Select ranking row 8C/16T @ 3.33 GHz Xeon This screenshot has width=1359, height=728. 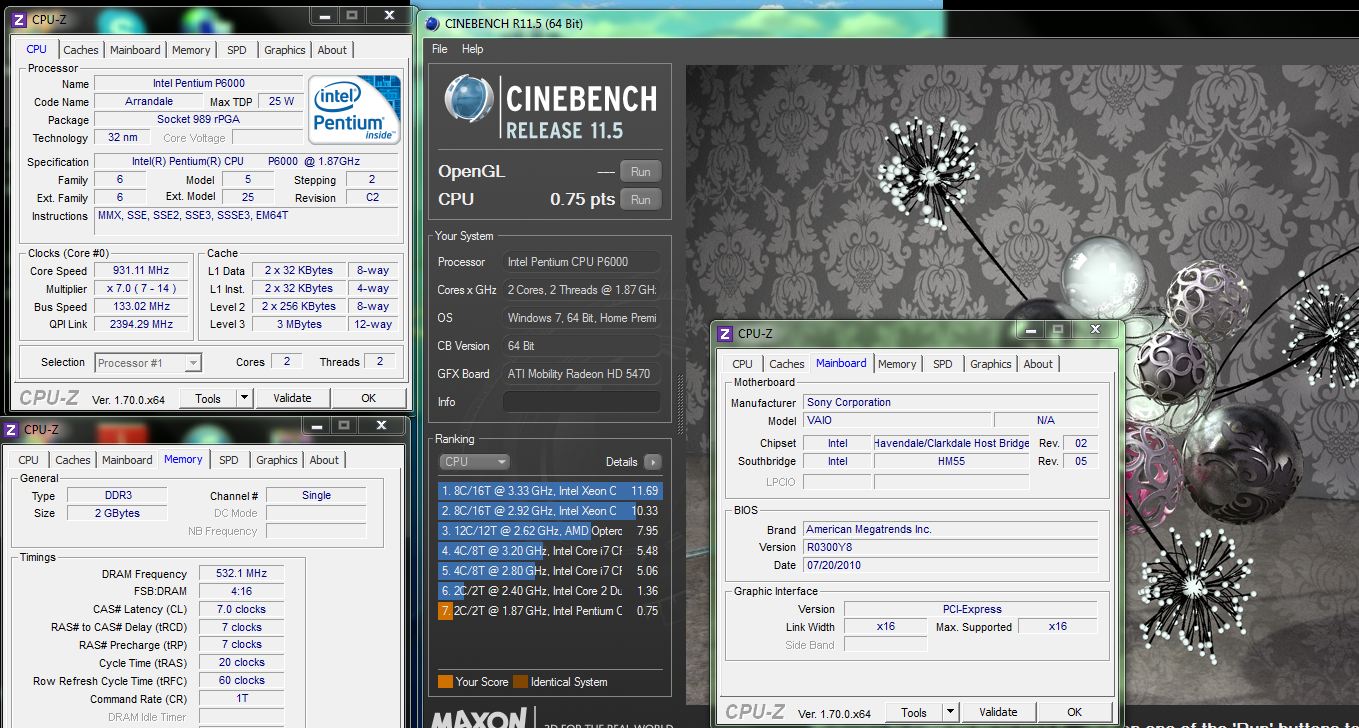pos(550,491)
